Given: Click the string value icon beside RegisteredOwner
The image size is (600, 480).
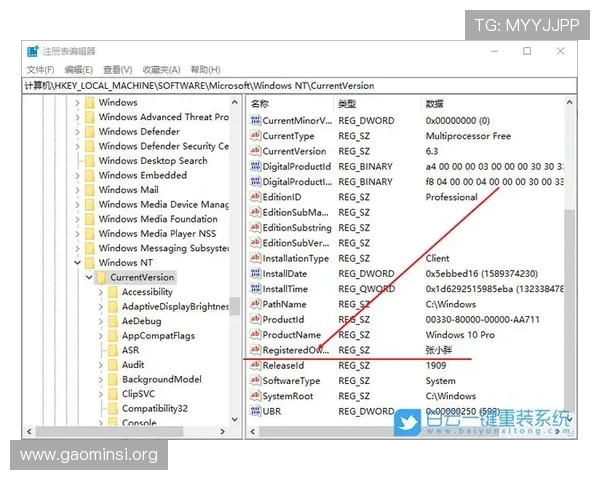Looking at the screenshot, I should tap(254, 350).
